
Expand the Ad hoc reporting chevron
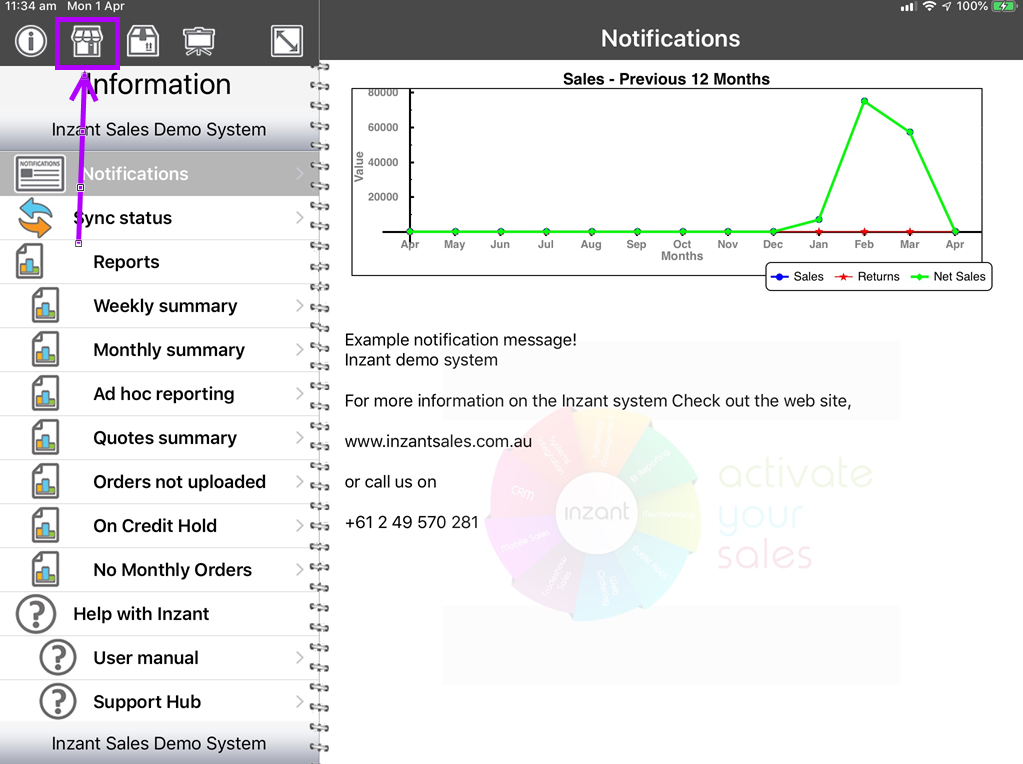(x=299, y=393)
